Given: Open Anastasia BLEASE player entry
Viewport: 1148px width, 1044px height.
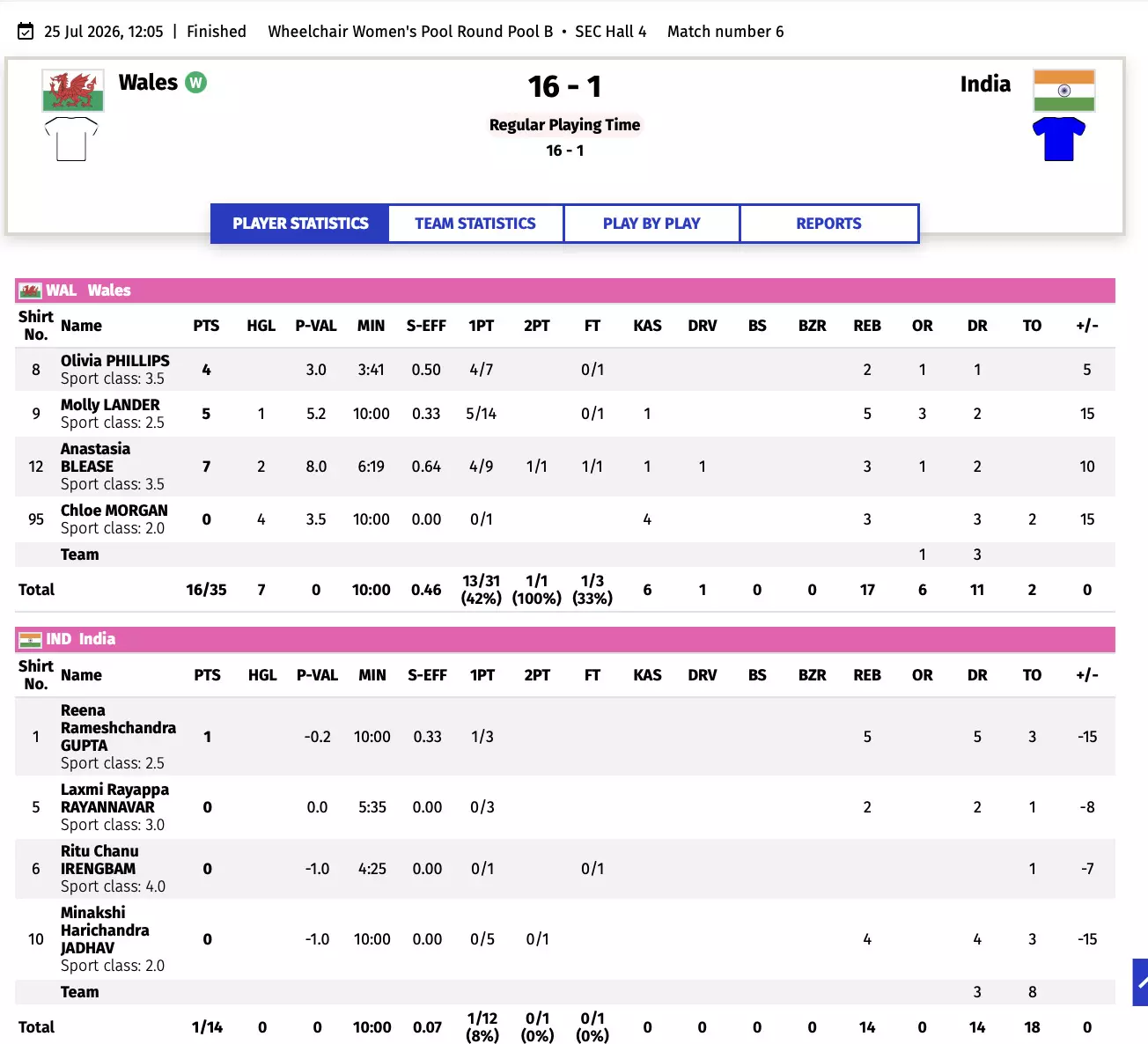Looking at the screenshot, I should coord(95,458).
